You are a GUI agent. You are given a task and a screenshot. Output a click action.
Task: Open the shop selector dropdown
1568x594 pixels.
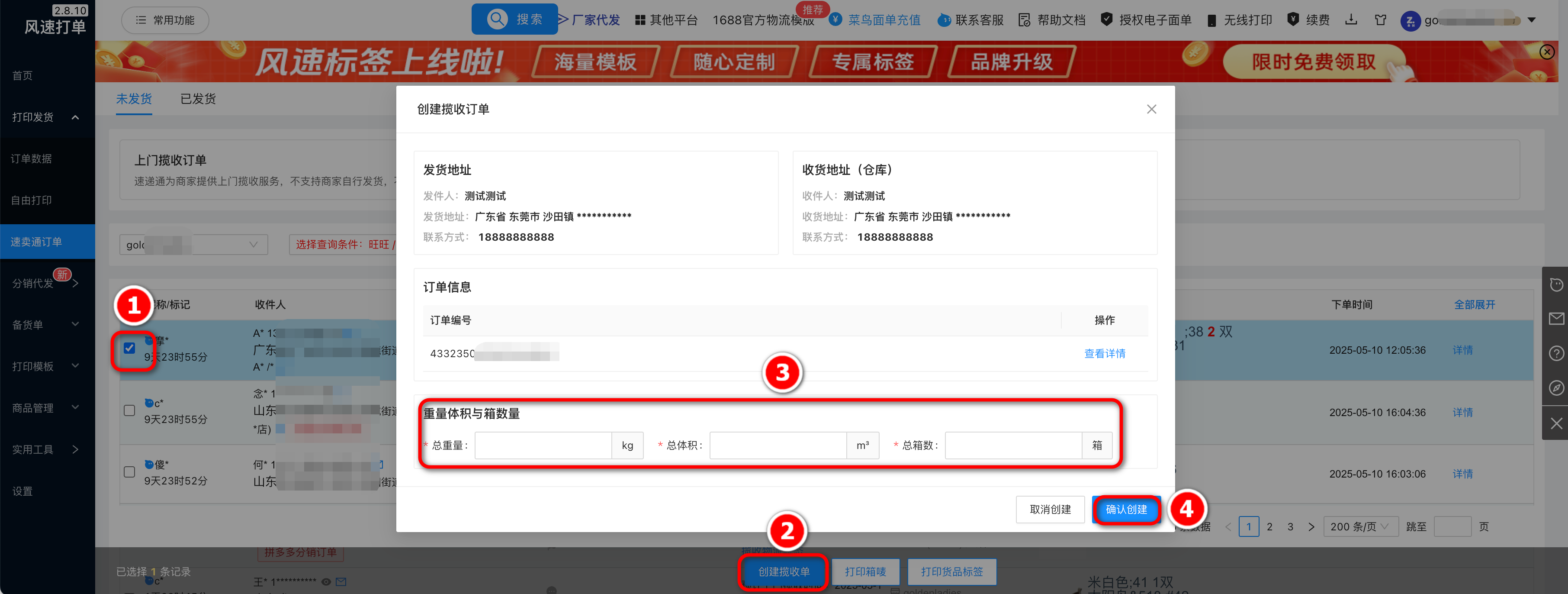[x=193, y=244]
